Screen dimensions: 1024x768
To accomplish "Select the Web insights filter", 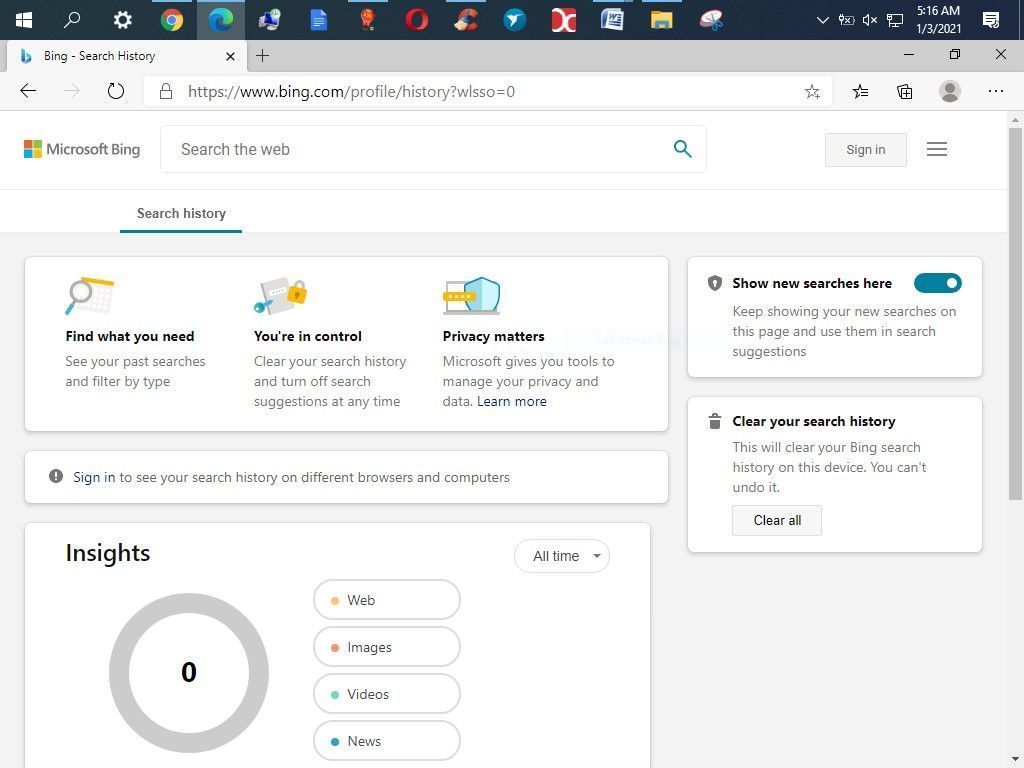I will click(387, 600).
